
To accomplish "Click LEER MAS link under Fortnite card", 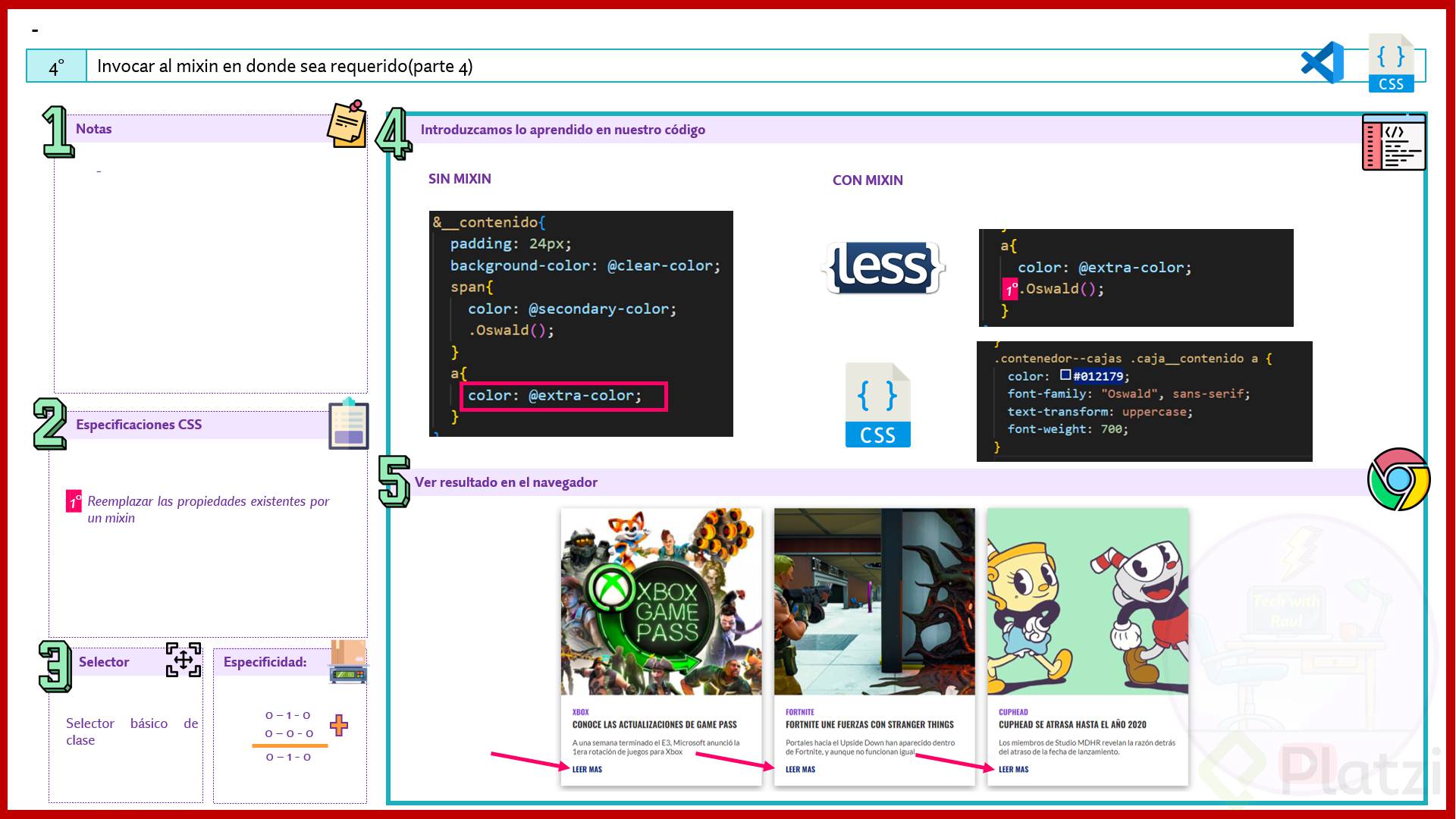I will point(800,769).
